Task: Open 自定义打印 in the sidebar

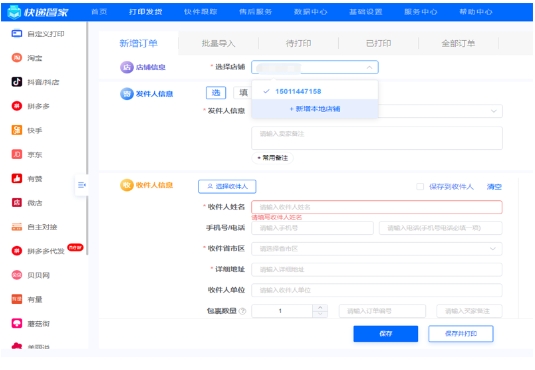Action: coord(38,34)
